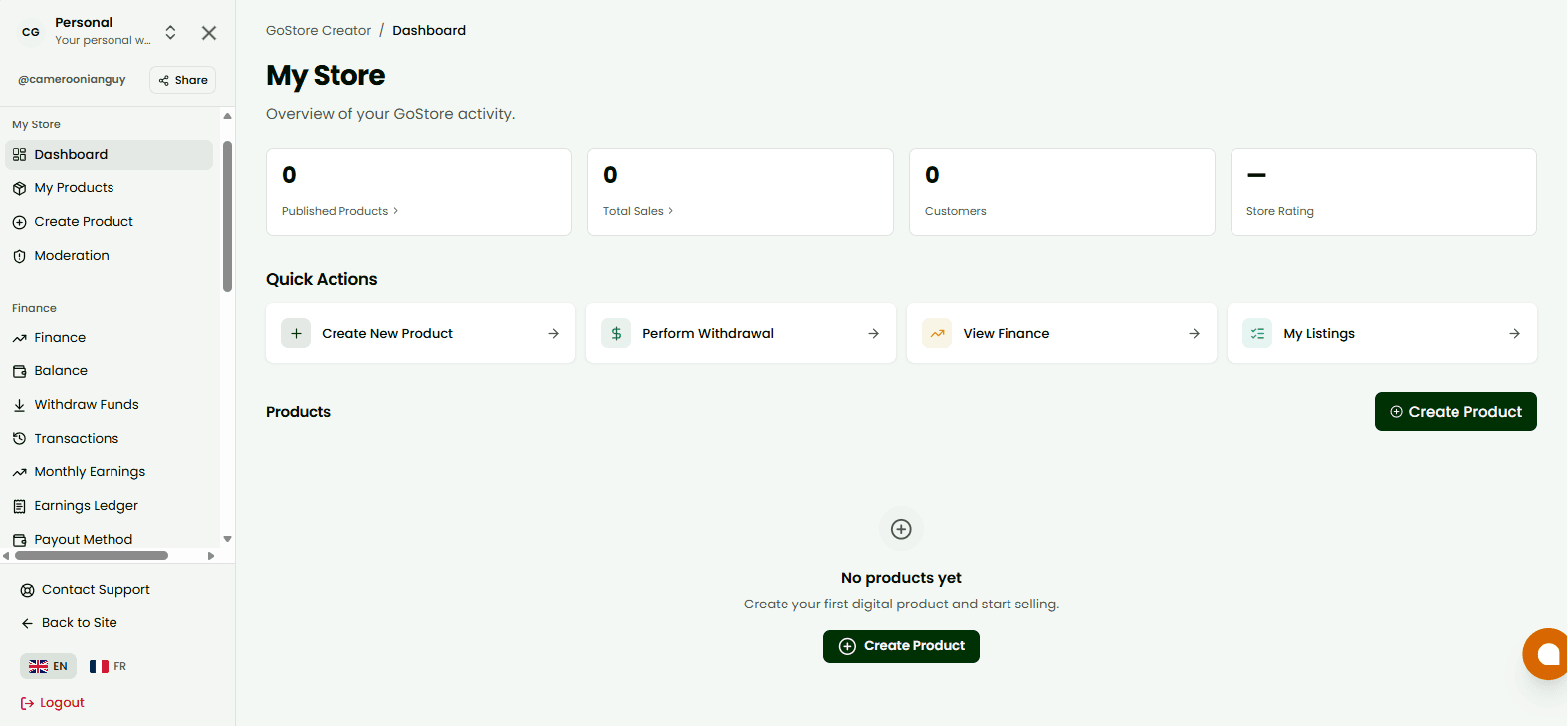Click Contact Support

tap(86, 590)
